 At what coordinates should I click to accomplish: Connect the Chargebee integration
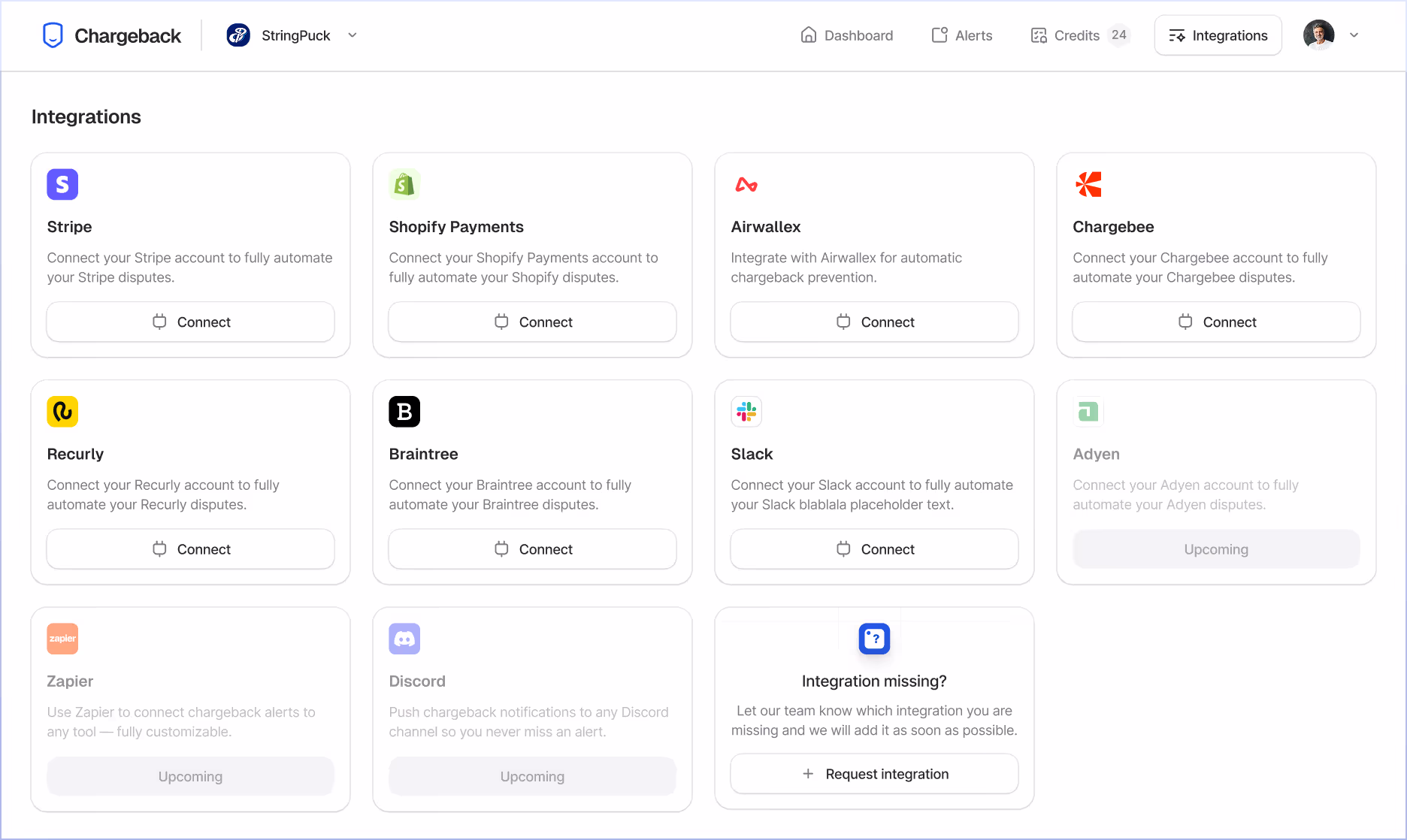(1216, 322)
